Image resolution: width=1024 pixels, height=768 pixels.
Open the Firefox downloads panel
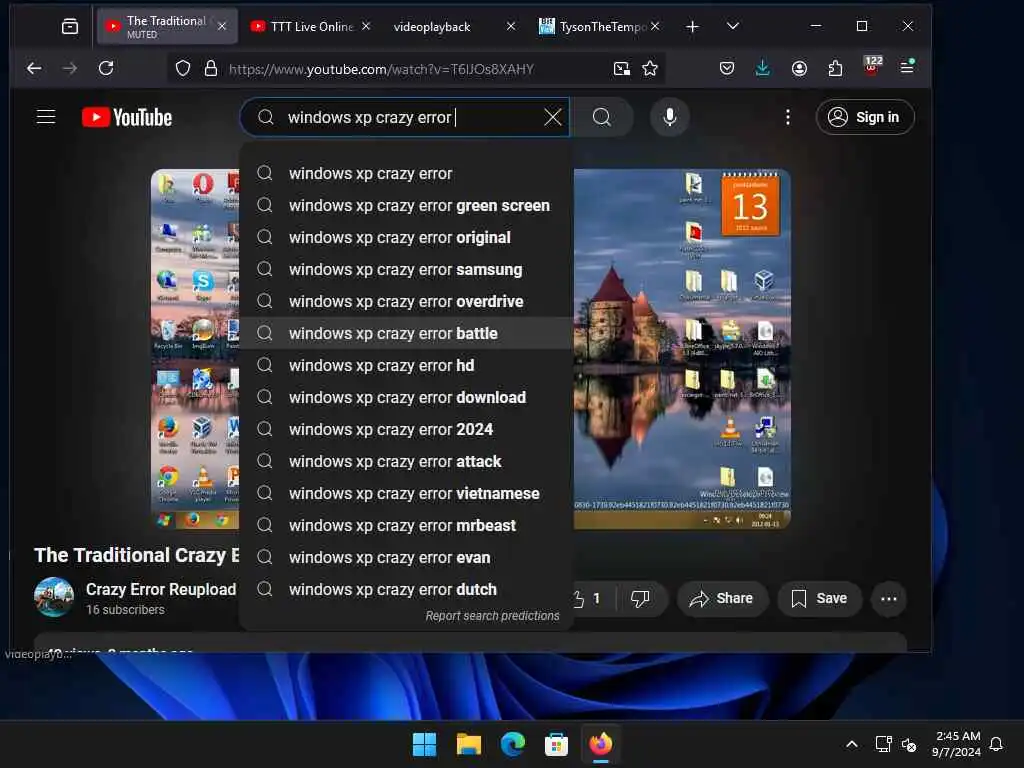pos(762,68)
